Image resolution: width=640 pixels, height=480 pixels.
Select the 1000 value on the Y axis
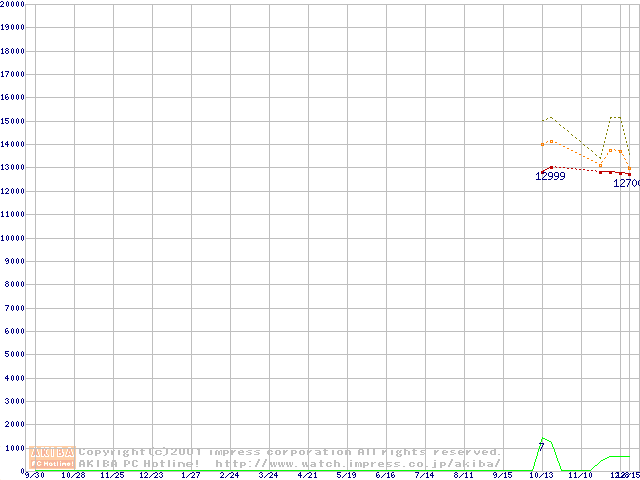[x=14, y=449]
